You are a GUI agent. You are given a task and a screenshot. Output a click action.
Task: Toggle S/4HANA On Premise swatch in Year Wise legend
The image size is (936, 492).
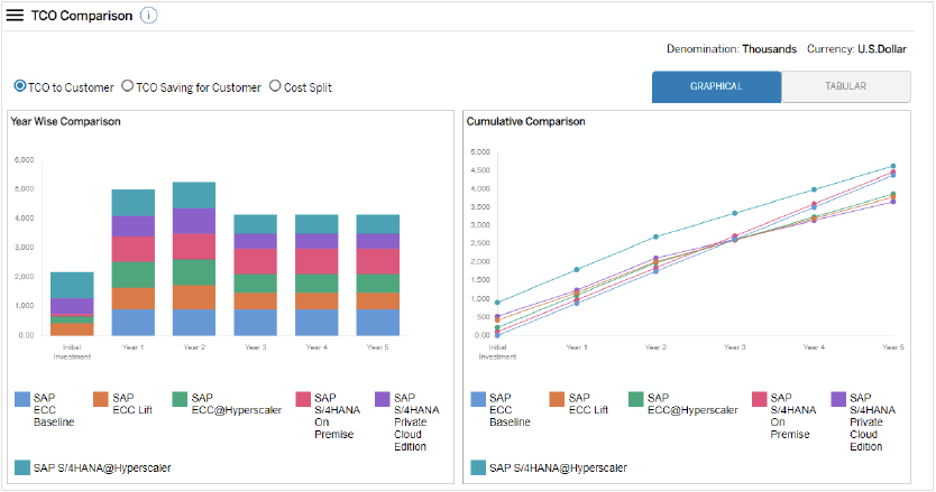coord(303,399)
